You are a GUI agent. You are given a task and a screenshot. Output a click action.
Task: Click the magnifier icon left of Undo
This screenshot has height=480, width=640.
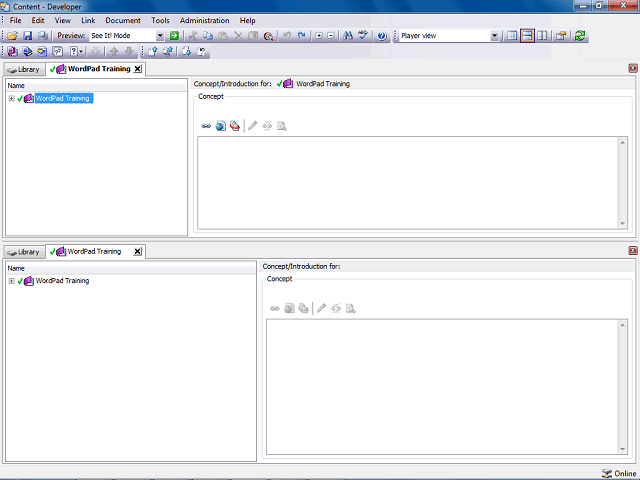pyautogui.click(x=268, y=36)
